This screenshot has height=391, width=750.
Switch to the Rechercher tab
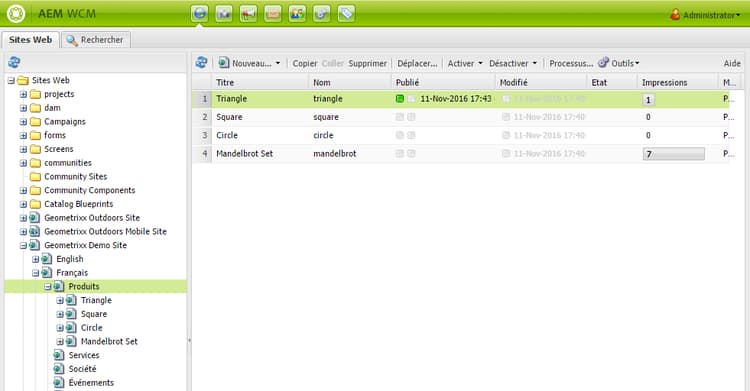tap(96, 40)
